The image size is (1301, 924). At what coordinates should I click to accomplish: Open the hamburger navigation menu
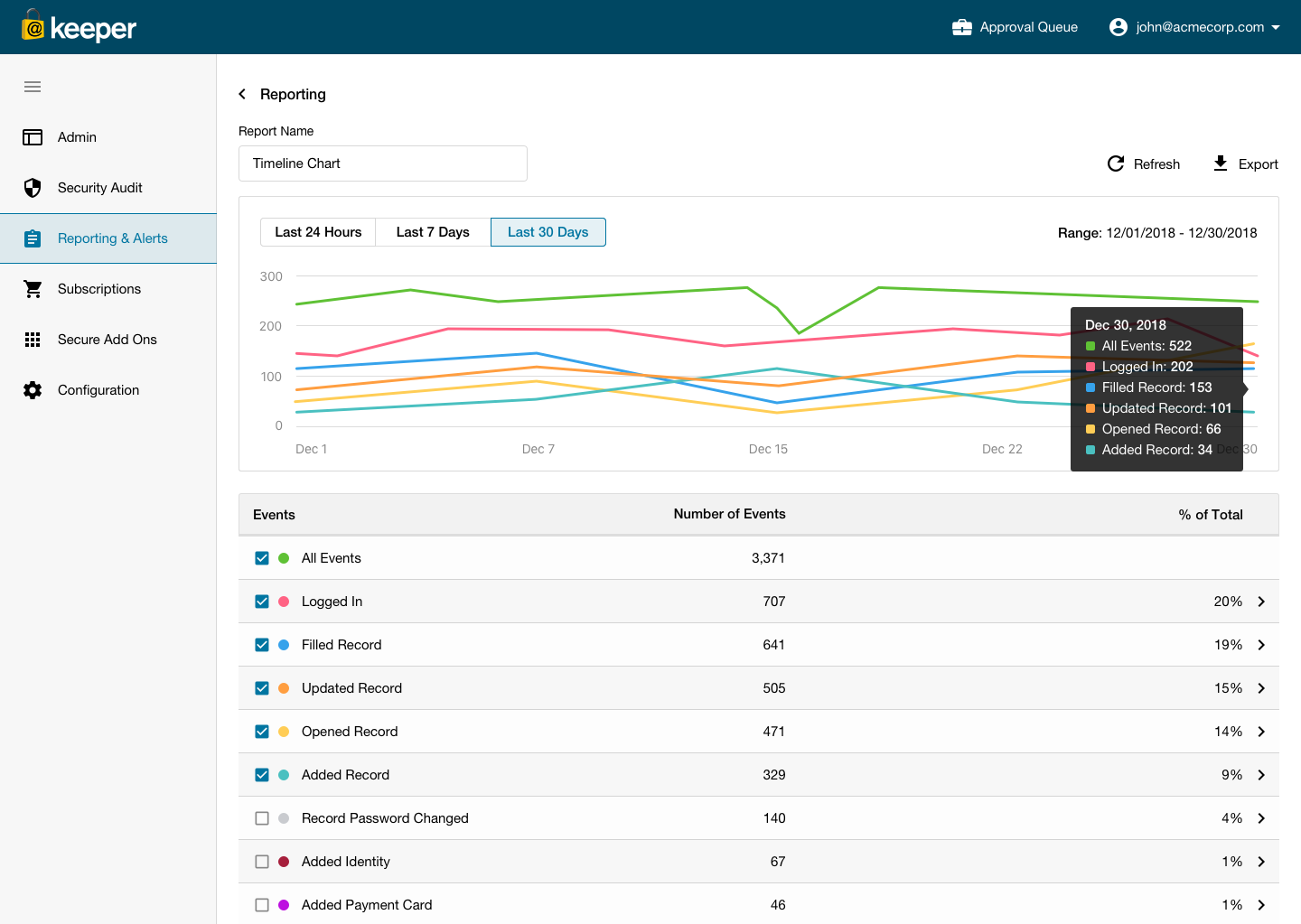[x=33, y=86]
